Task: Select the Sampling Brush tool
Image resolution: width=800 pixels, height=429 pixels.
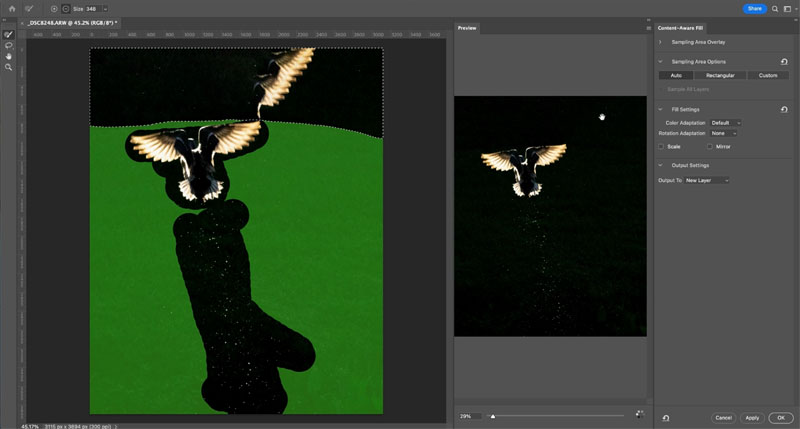Action: point(8,34)
